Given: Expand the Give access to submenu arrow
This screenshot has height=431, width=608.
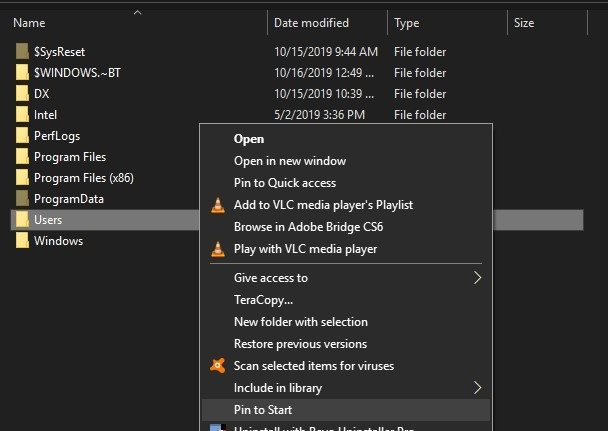Looking at the screenshot, I should coord(477,278).
